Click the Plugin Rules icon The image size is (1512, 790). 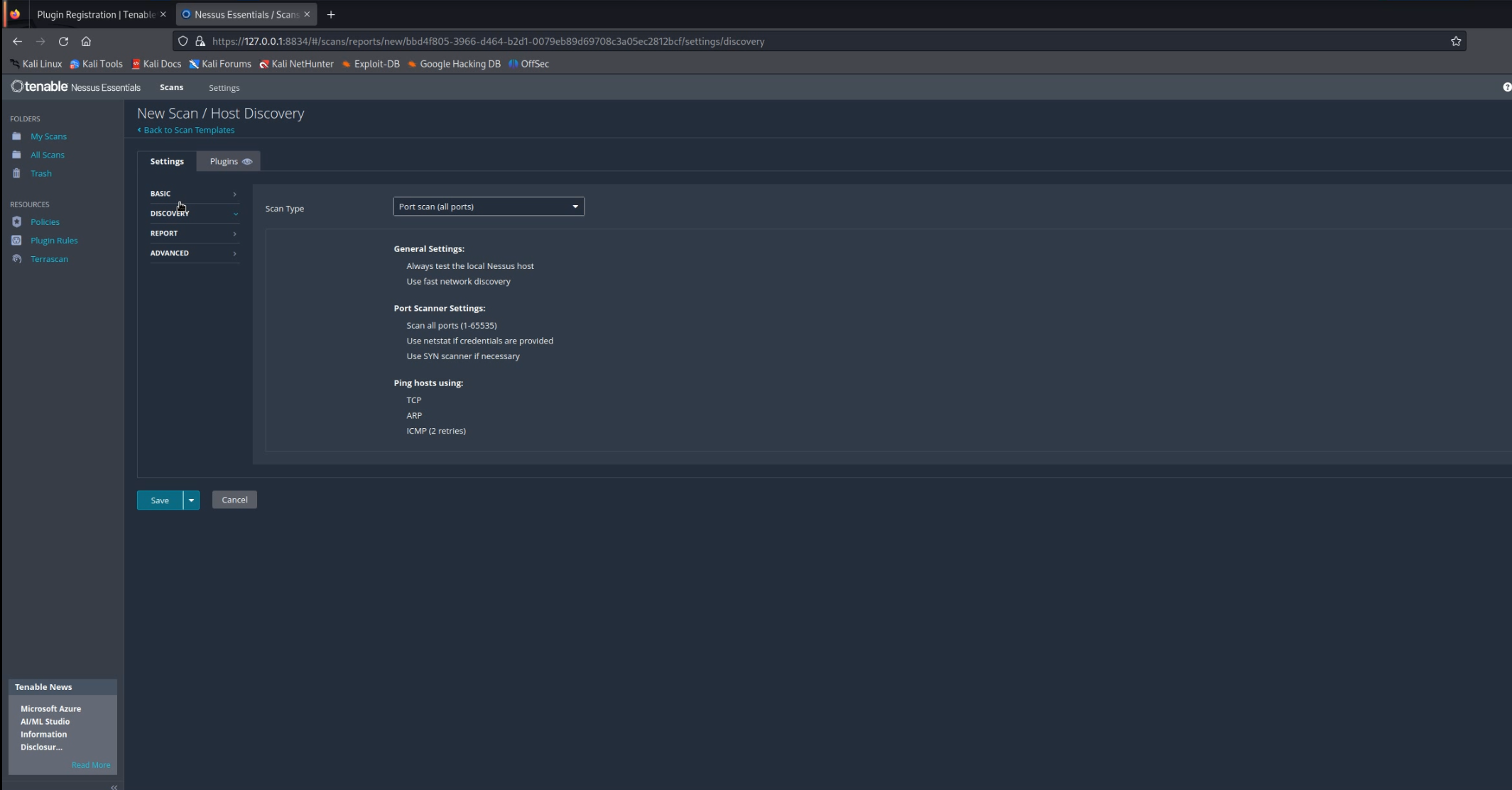point(16,241)
